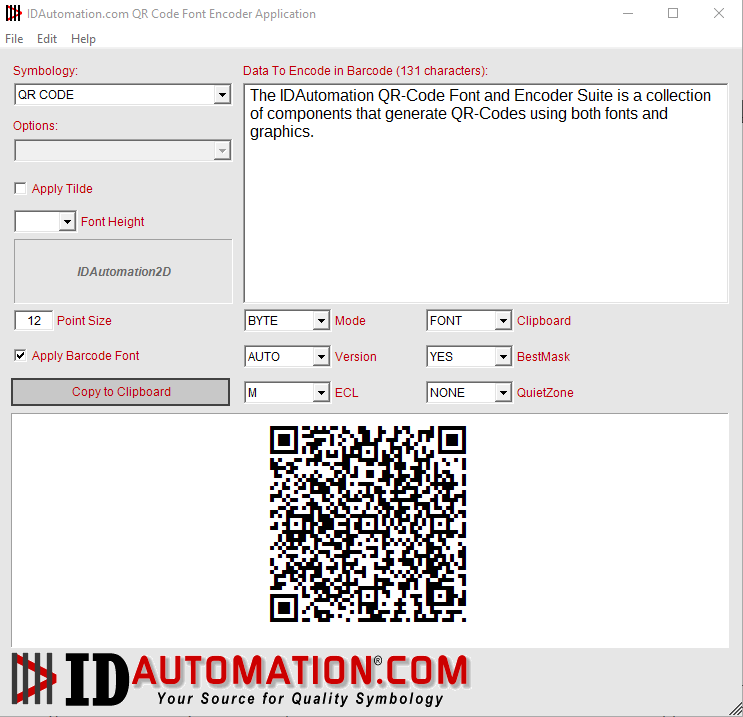Image resolution: width=743 pixels, height=717 pixels.
Task: Click the QuietZone label
Action: point(545,392)
